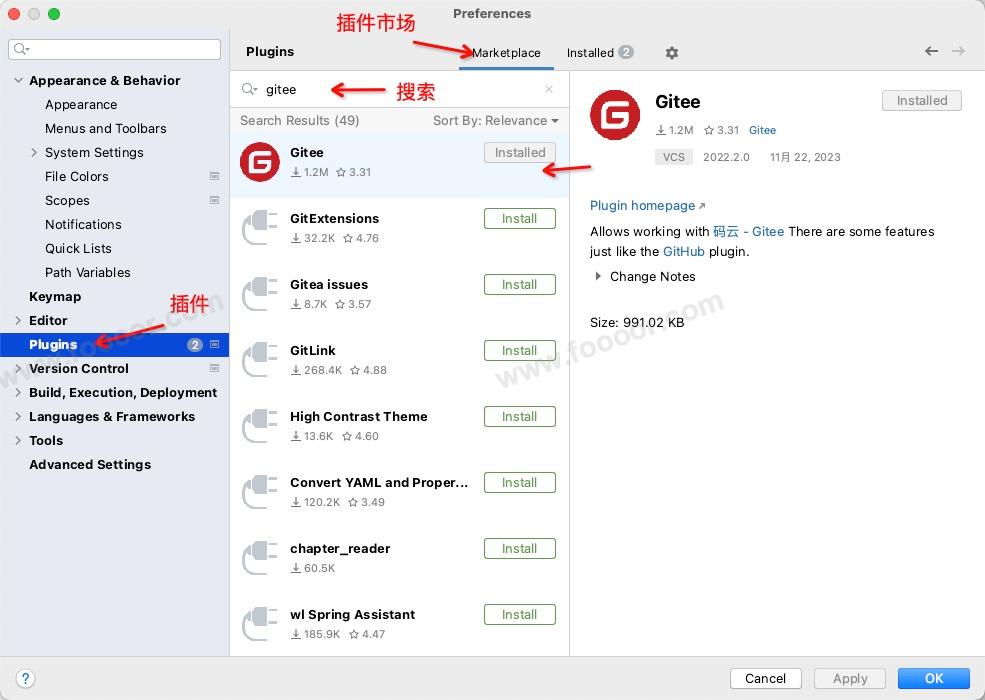Select the Marketplace tab
The width and height of the screenshot is (985, 700).
pos(506,52)
